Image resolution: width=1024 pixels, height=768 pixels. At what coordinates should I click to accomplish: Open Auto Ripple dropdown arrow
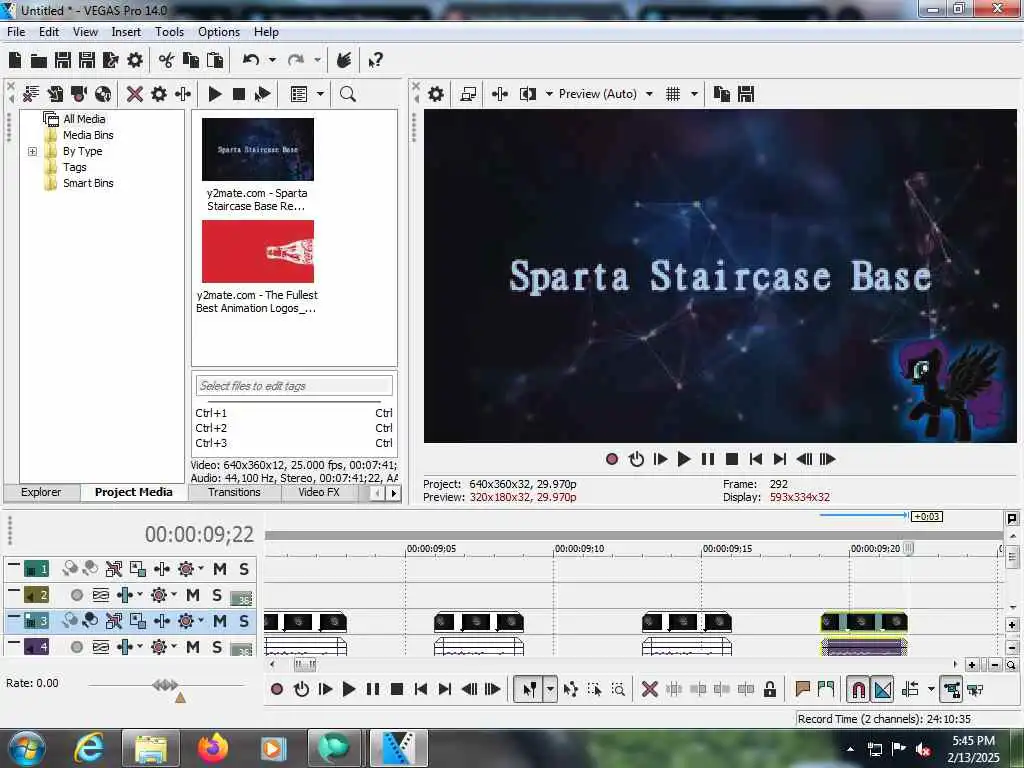click(931, 689)
